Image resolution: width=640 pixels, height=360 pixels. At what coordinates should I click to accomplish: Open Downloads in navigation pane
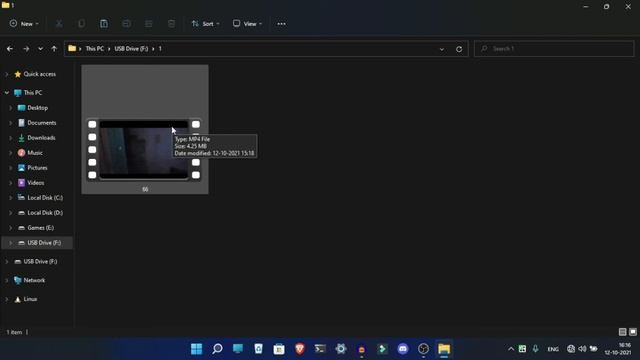pyautogui.click(x=41, y=138)
